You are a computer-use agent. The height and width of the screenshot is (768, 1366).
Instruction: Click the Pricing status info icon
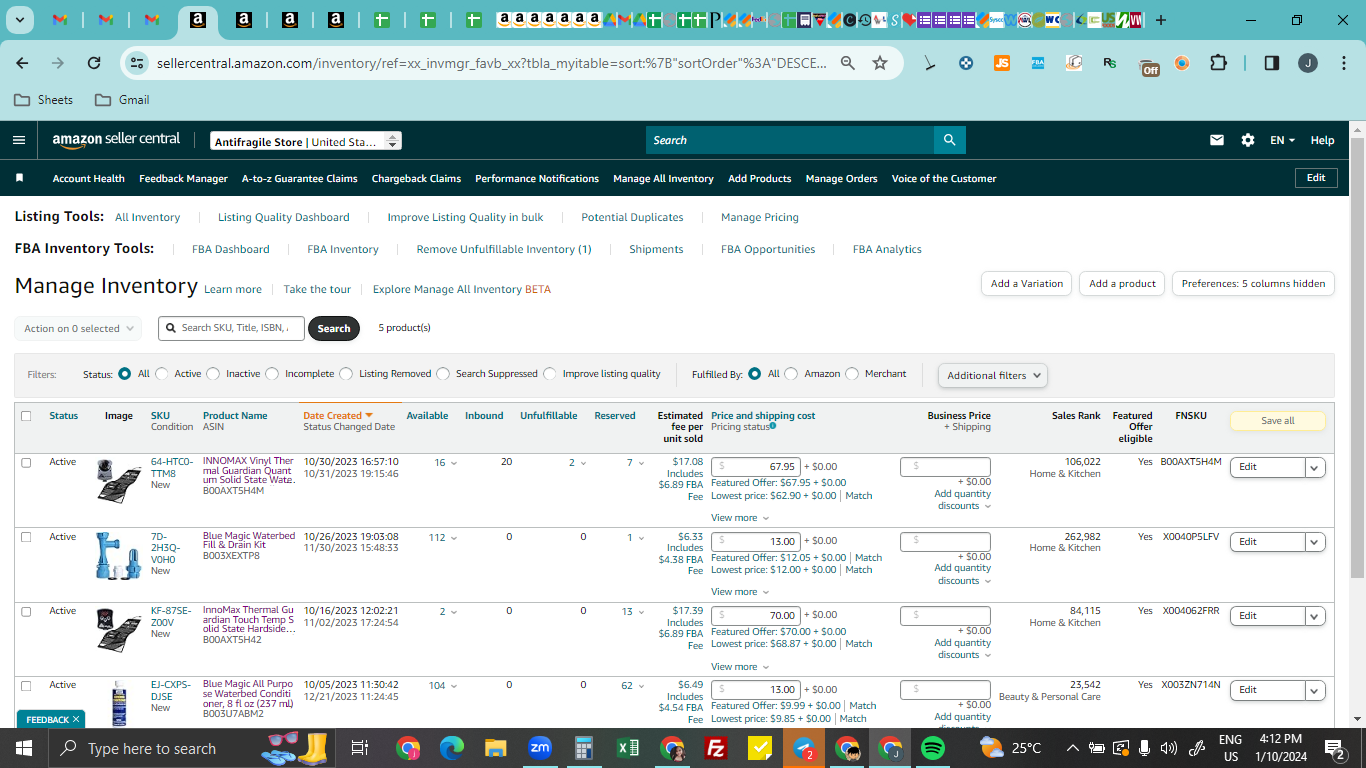772,426
